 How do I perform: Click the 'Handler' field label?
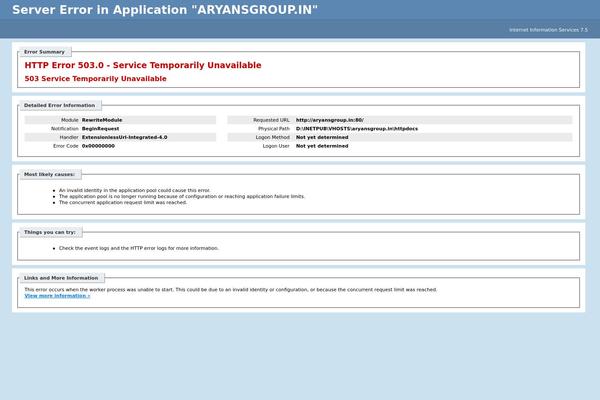pyautogui.click(x=69, y=137)
